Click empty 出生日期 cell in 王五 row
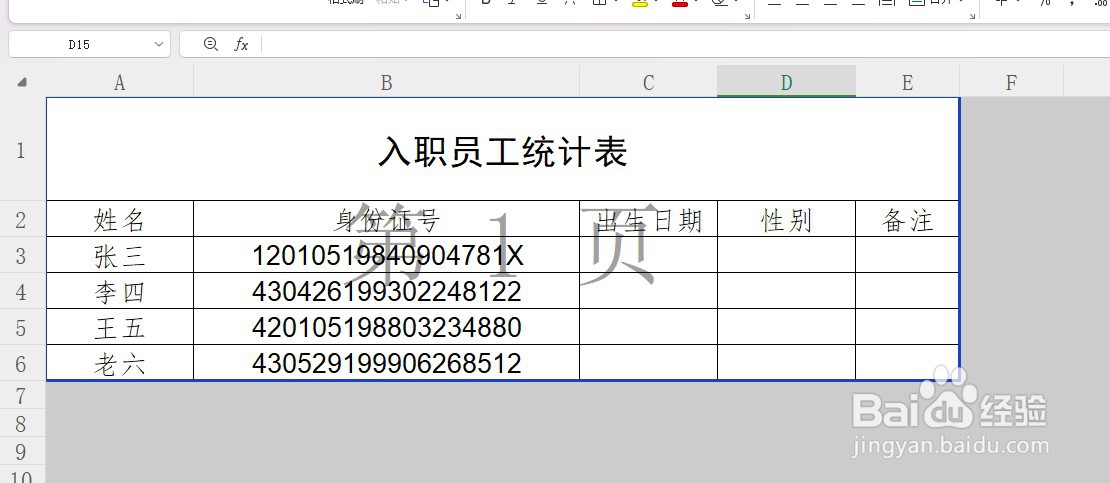 point(648,328)
